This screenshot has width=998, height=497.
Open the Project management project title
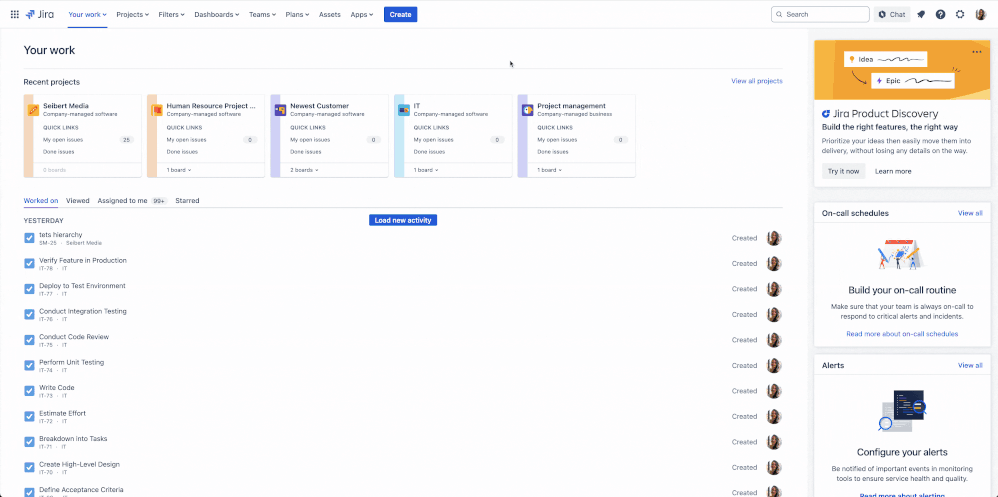(x=572, y=106)
